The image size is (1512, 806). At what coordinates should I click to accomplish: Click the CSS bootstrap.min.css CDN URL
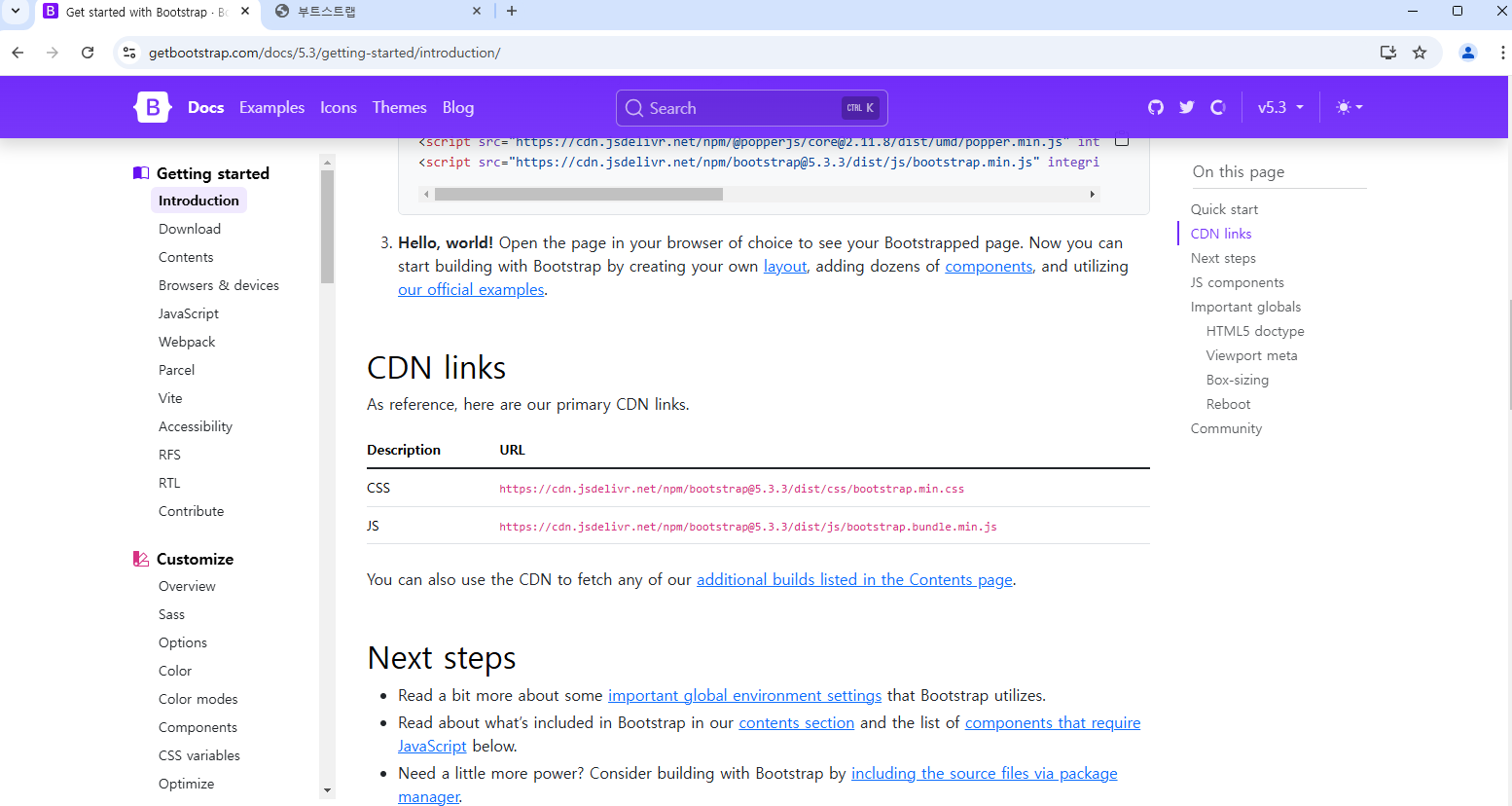732,489
